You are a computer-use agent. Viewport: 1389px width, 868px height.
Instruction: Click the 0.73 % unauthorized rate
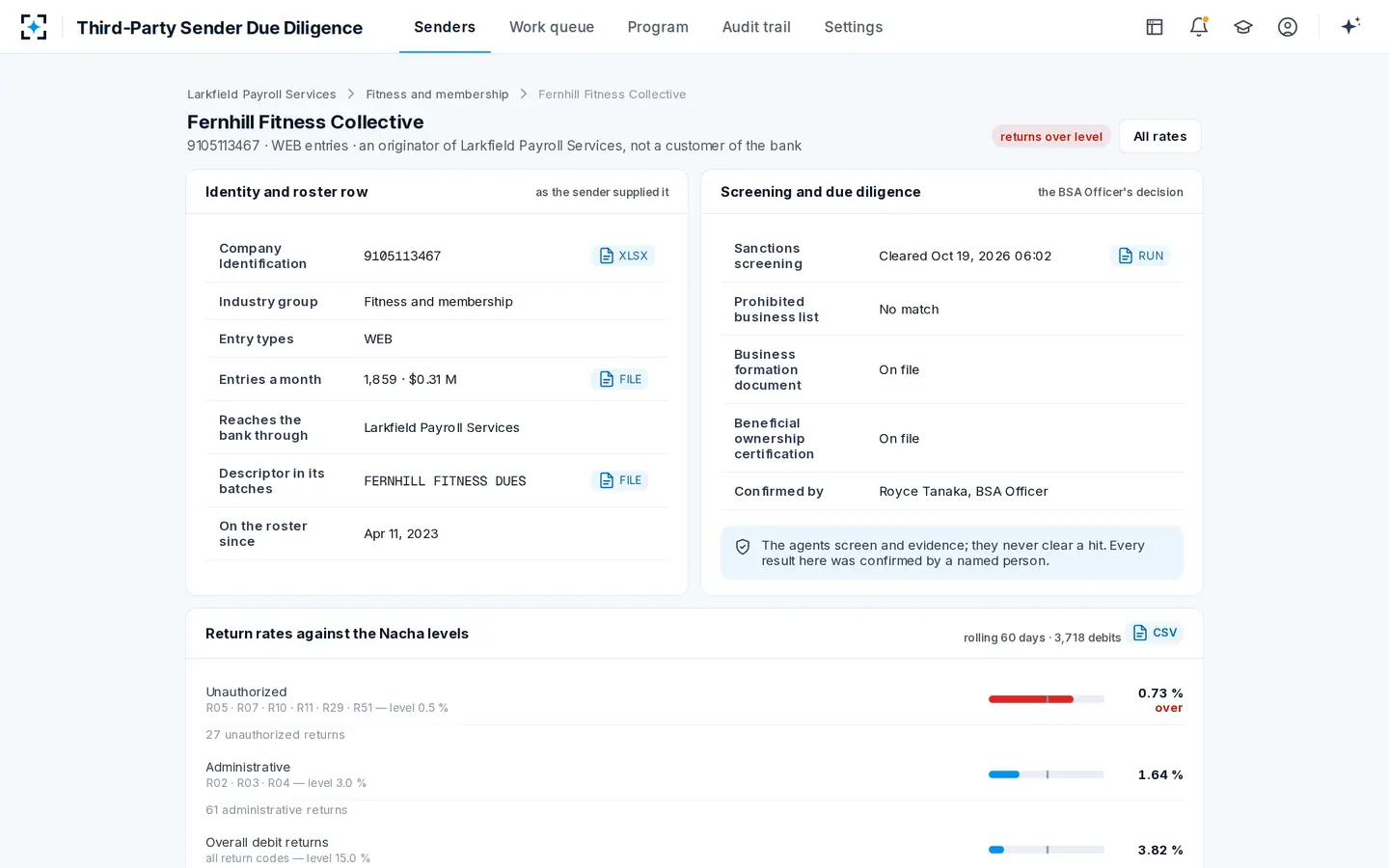1160,693
